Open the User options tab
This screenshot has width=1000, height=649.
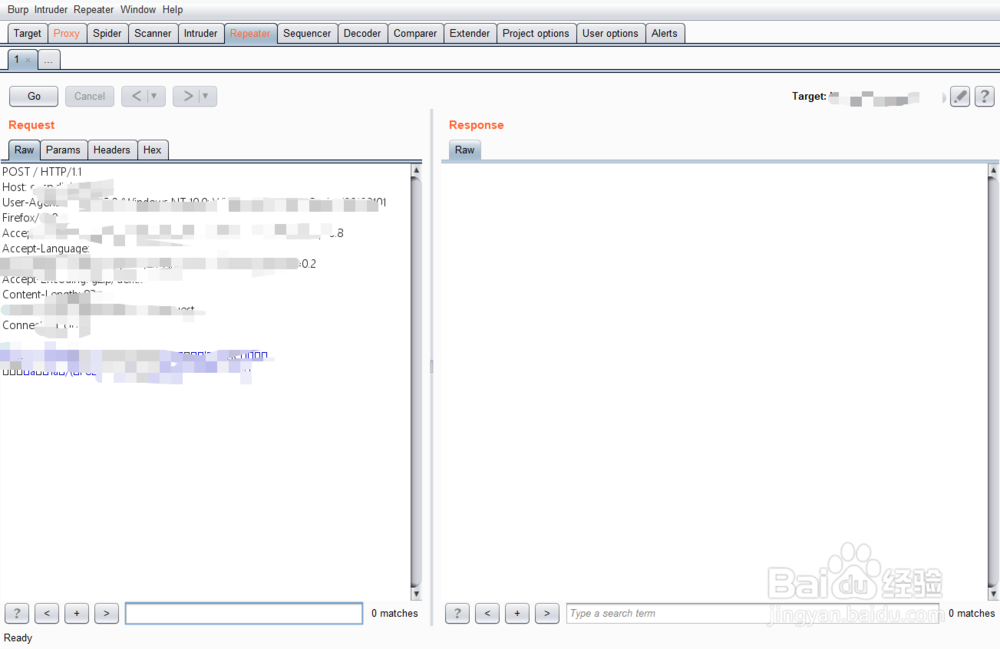pyautogui.click(x=610, y=33)
